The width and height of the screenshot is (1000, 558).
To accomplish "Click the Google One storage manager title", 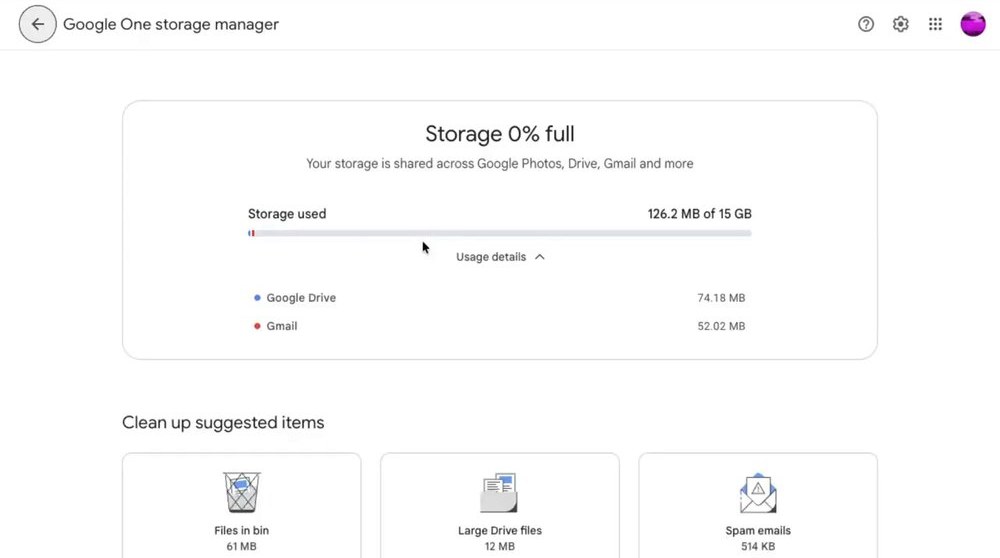I will pyautogui.click(x=171, y=24).
